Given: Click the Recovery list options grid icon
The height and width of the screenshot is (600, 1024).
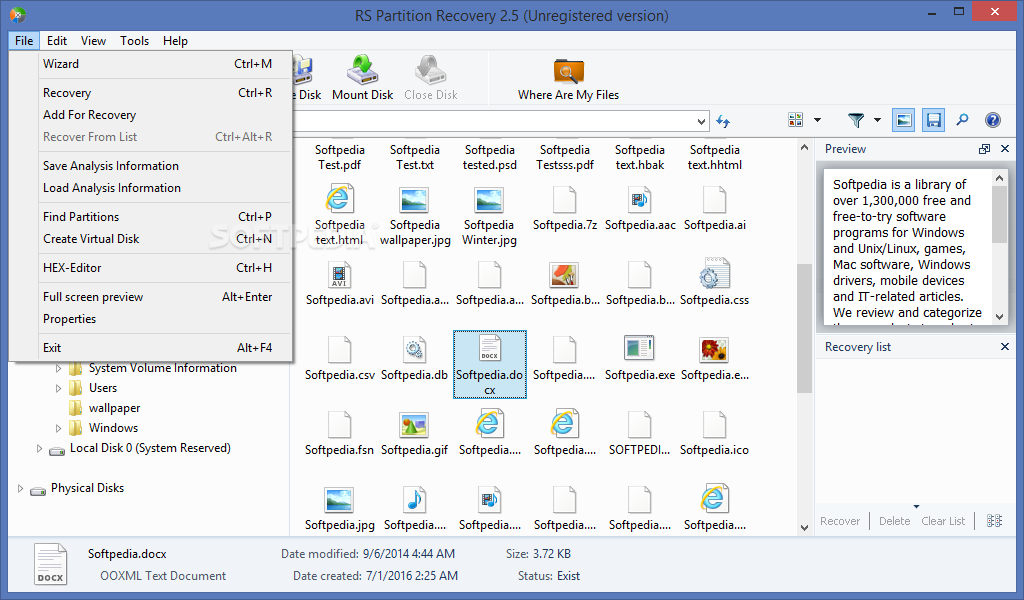Looking at the screenshot, I should tap(994, 520).
